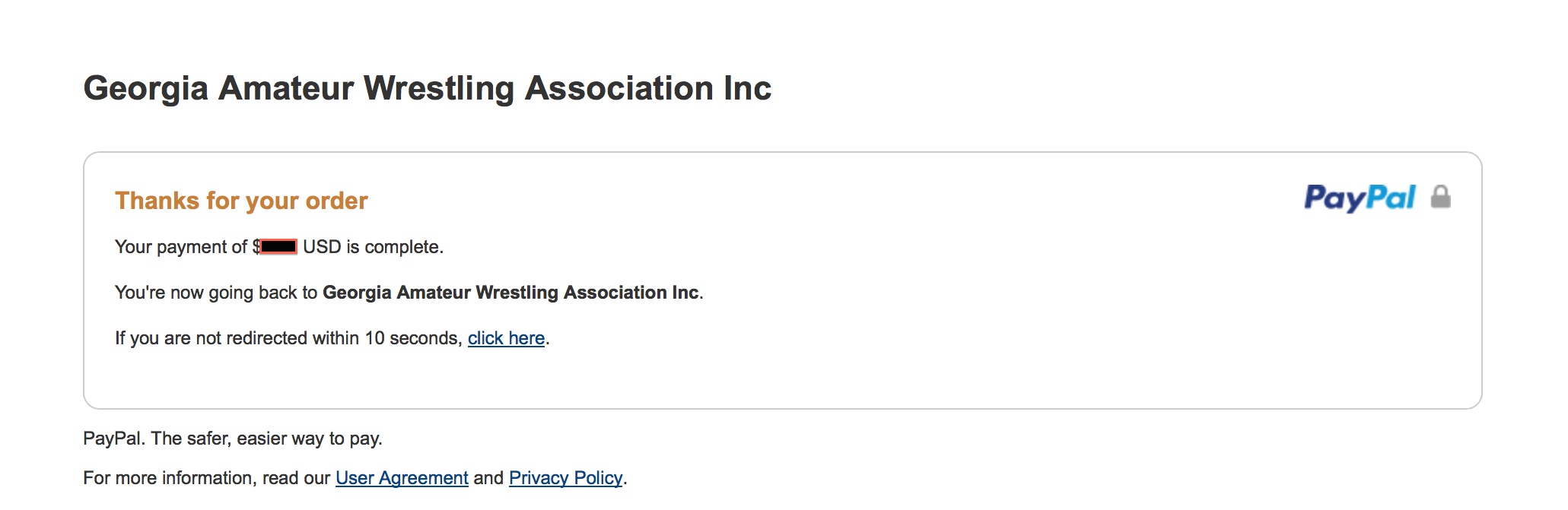Click the 'Your payment of' text

pyautogui.click(x=180, y=247)
